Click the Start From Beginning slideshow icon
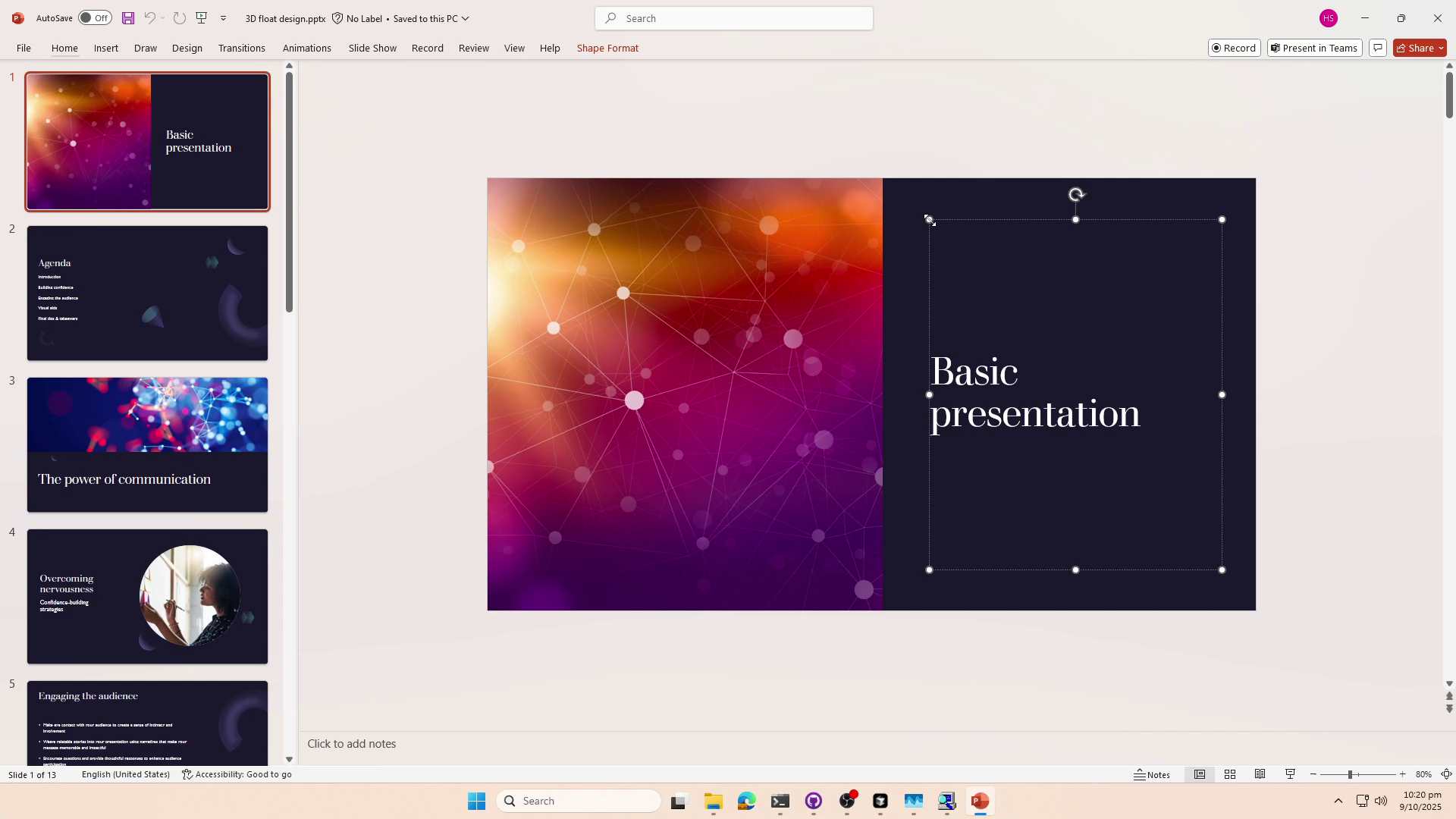 point(201,17)
